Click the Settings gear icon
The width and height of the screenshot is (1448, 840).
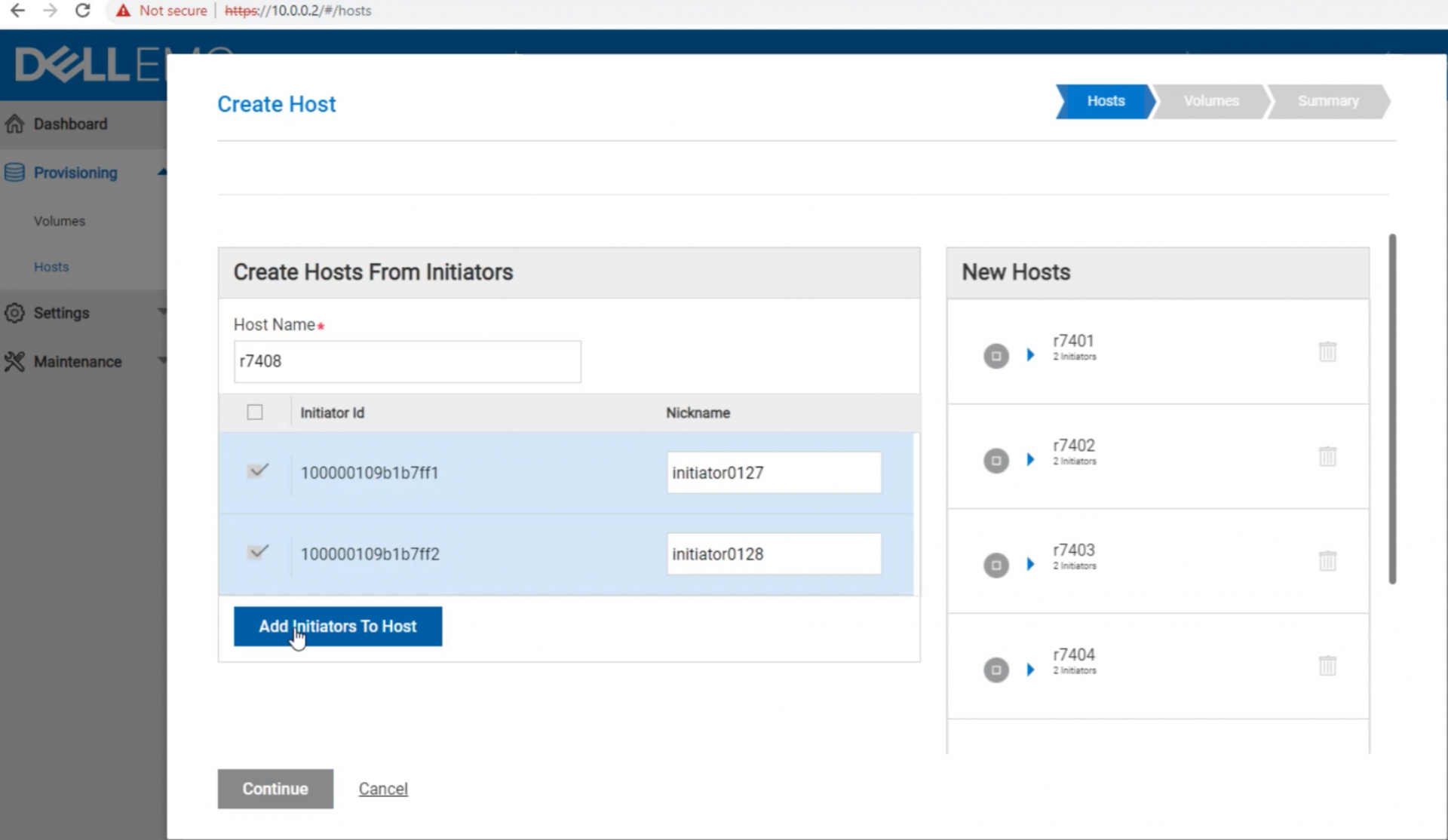[x=14, y=313]
